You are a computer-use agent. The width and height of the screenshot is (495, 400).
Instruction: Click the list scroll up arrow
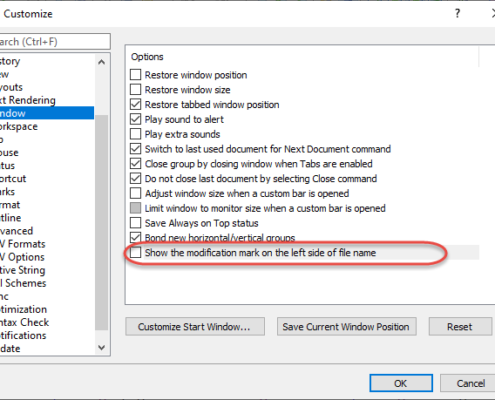pos(102,62)
